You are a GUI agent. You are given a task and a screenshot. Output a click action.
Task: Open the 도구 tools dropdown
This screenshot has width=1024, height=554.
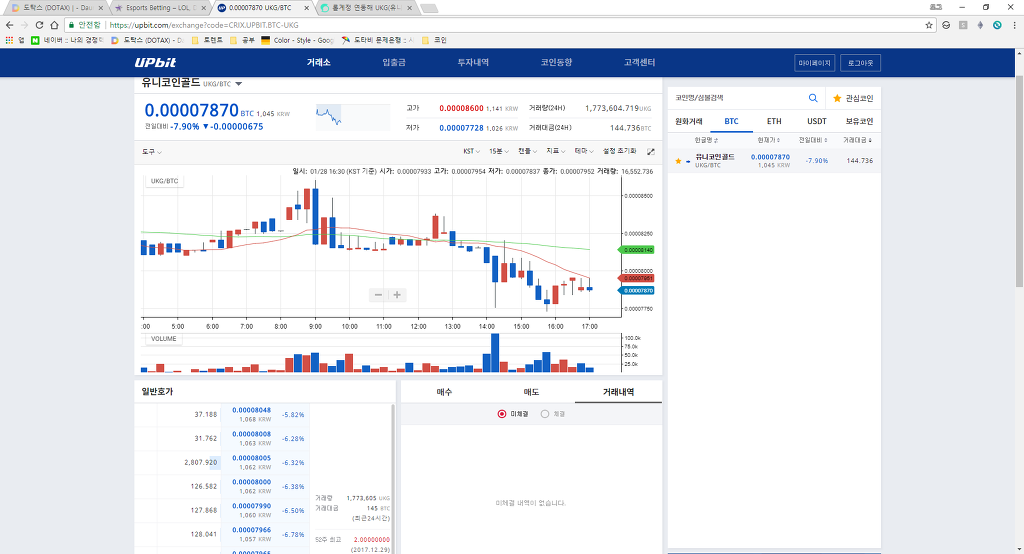click(x=152, y=152)
